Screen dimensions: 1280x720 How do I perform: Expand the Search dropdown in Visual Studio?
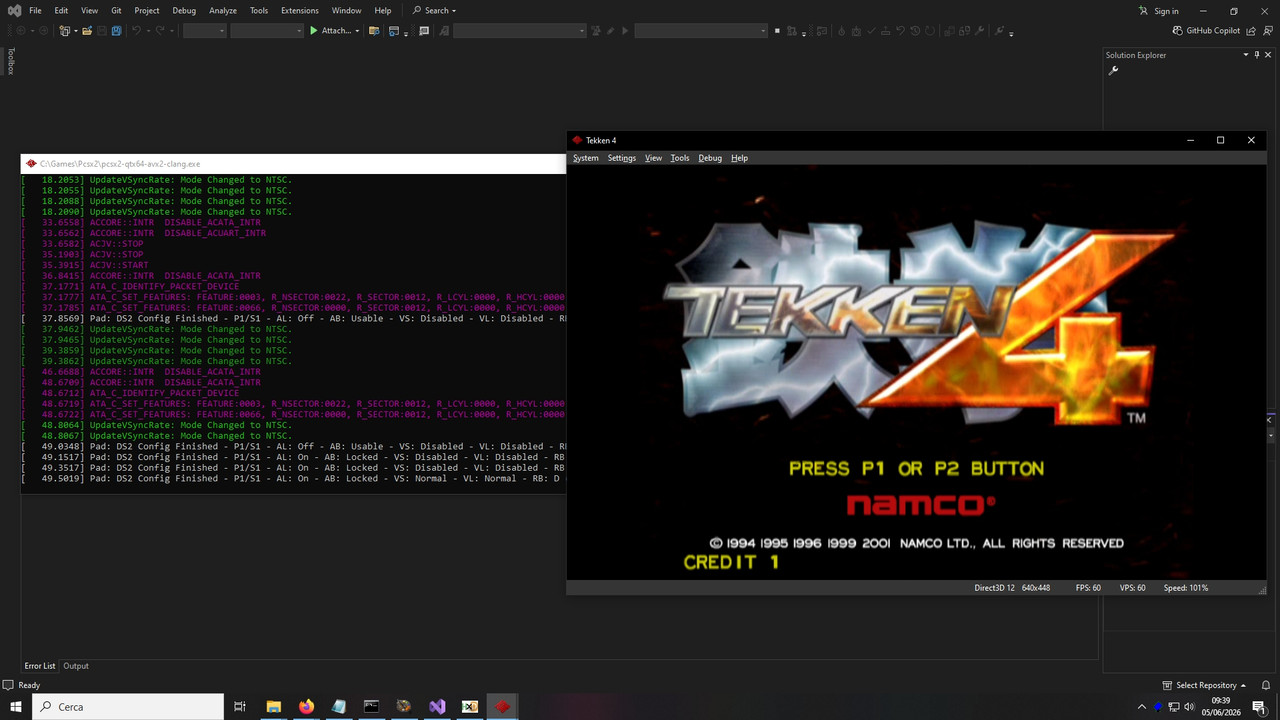pyautogui.click(x=454, y=11)
